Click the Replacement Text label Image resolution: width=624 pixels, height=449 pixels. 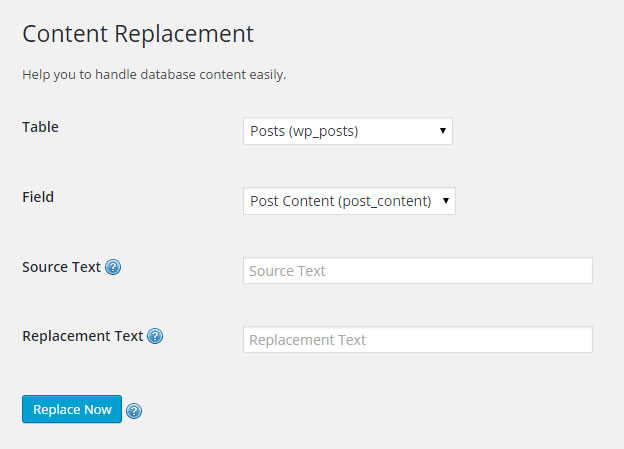click(x=83, y=336)
